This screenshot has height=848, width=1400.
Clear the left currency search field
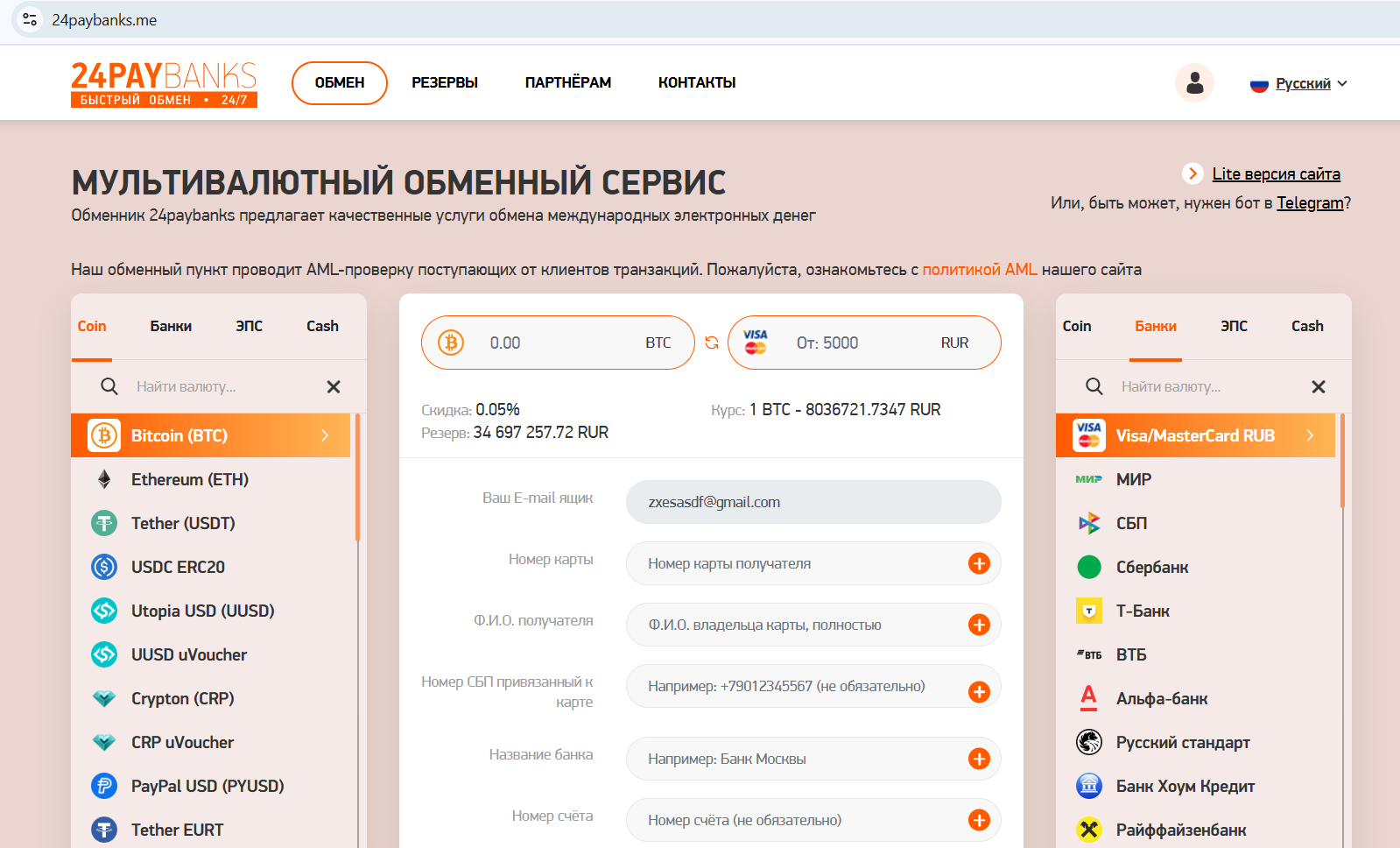334,386
